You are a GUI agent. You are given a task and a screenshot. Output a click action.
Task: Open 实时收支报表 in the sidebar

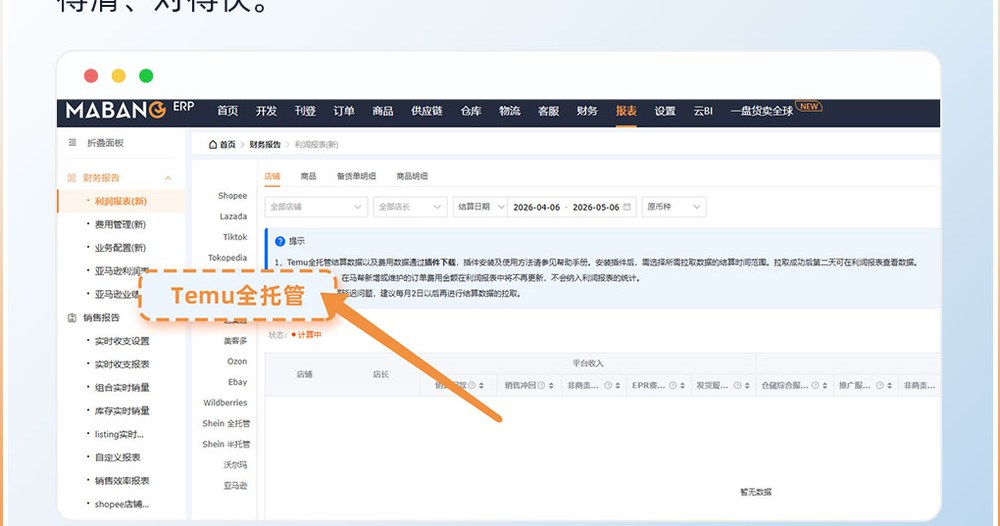point(122,364)
